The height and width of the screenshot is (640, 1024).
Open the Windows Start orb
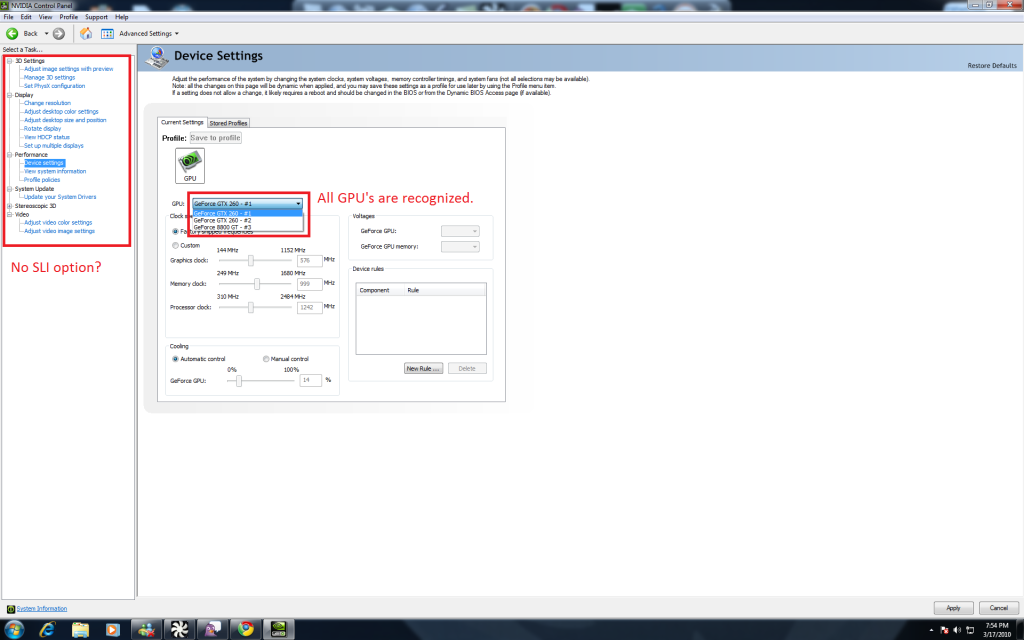click(14, 629)
